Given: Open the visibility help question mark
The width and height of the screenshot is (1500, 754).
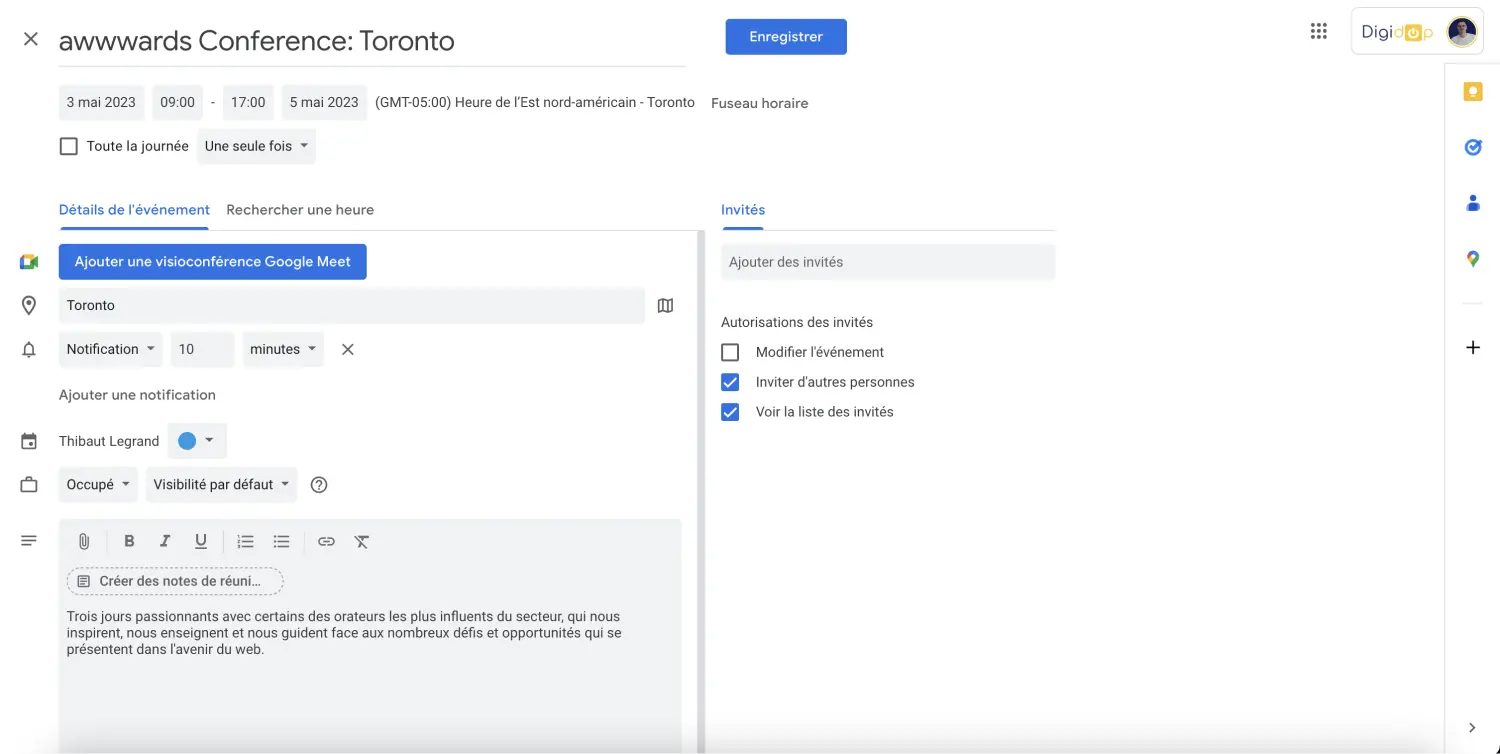Looking at the screenshot, I should [x=319, y=485].
